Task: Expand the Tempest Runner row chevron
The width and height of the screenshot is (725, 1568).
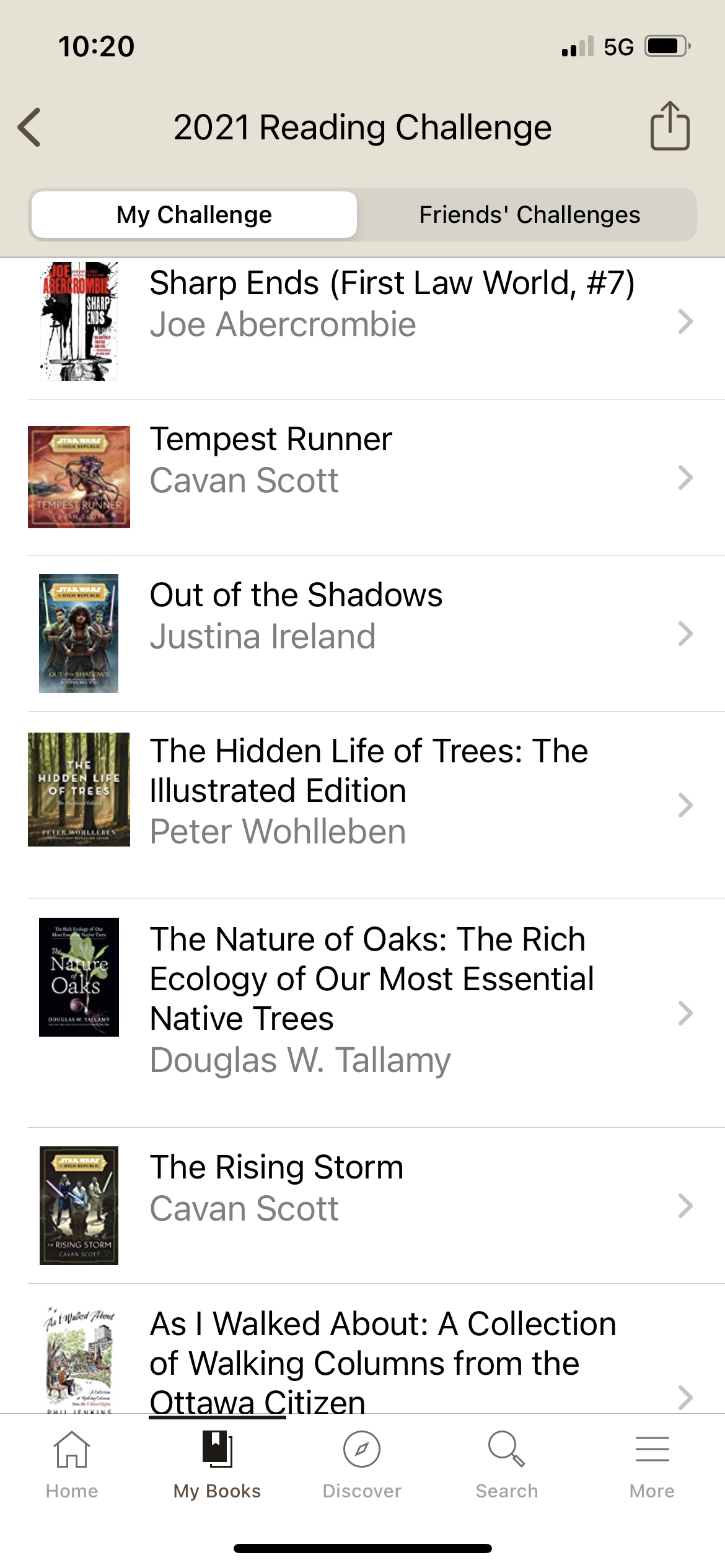Action: coord(685,477)
